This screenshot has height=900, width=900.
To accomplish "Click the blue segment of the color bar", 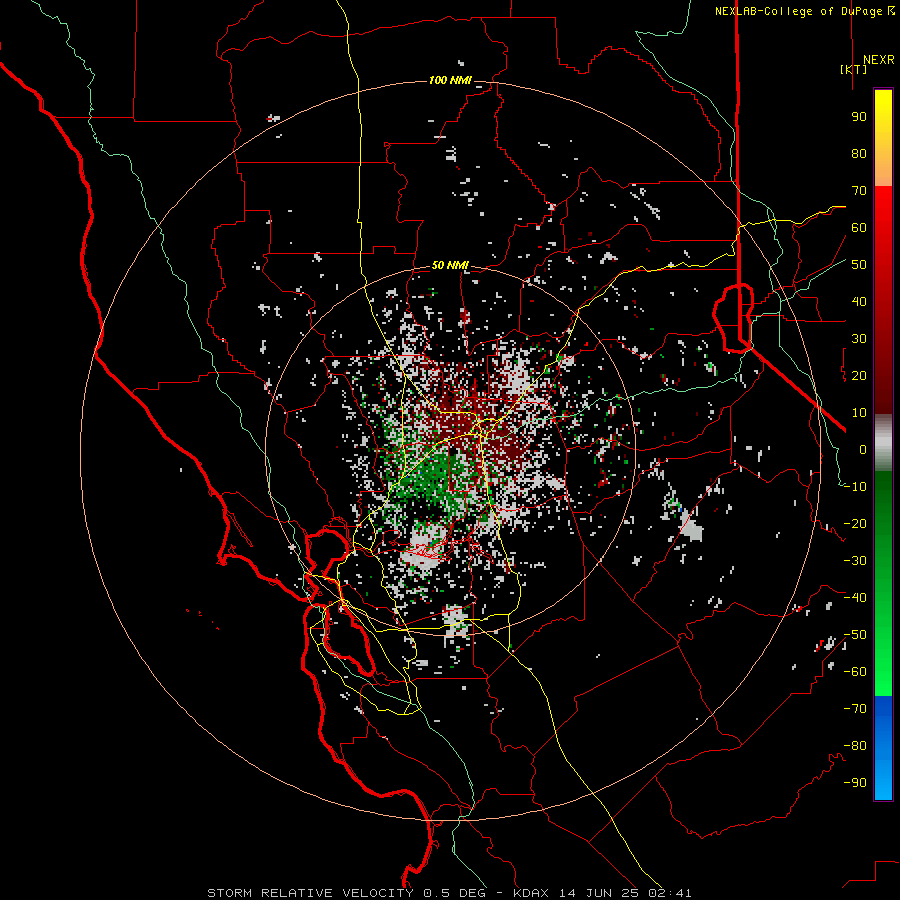I will point(883,747).
